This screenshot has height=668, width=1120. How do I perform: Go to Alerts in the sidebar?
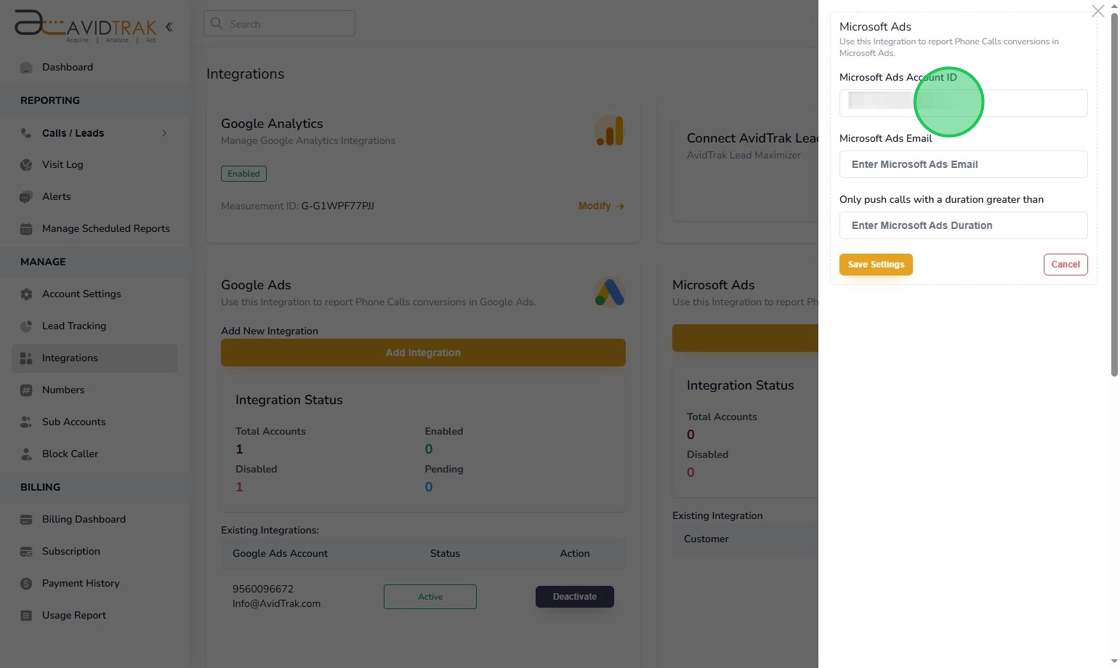(x=56, y=196)
